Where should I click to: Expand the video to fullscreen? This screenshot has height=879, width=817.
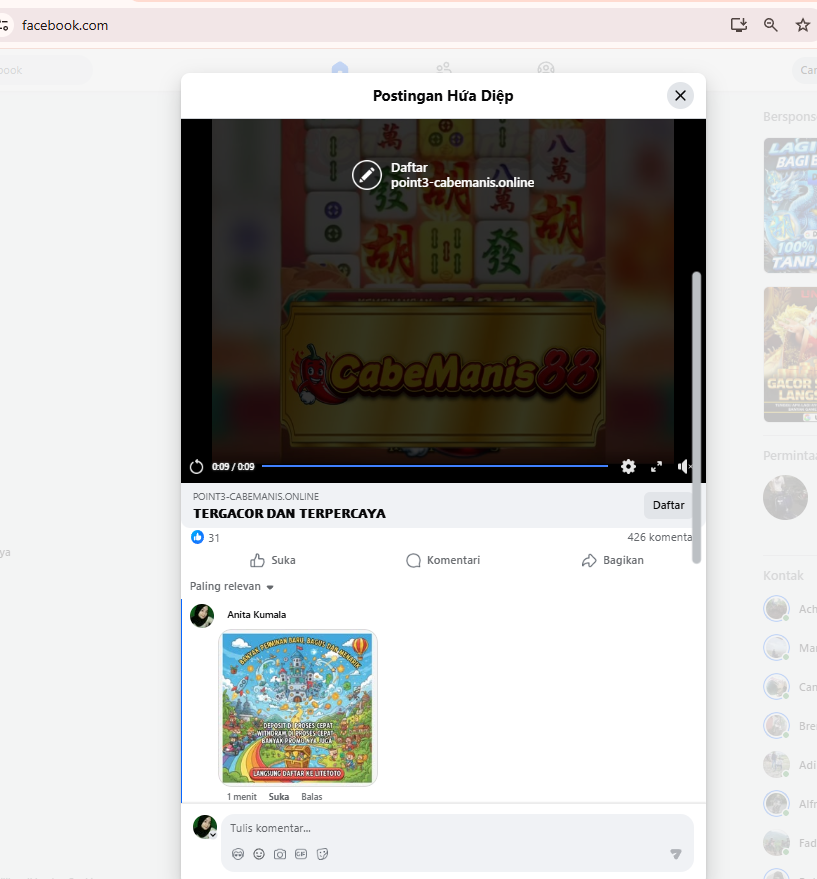click(657, 466)
